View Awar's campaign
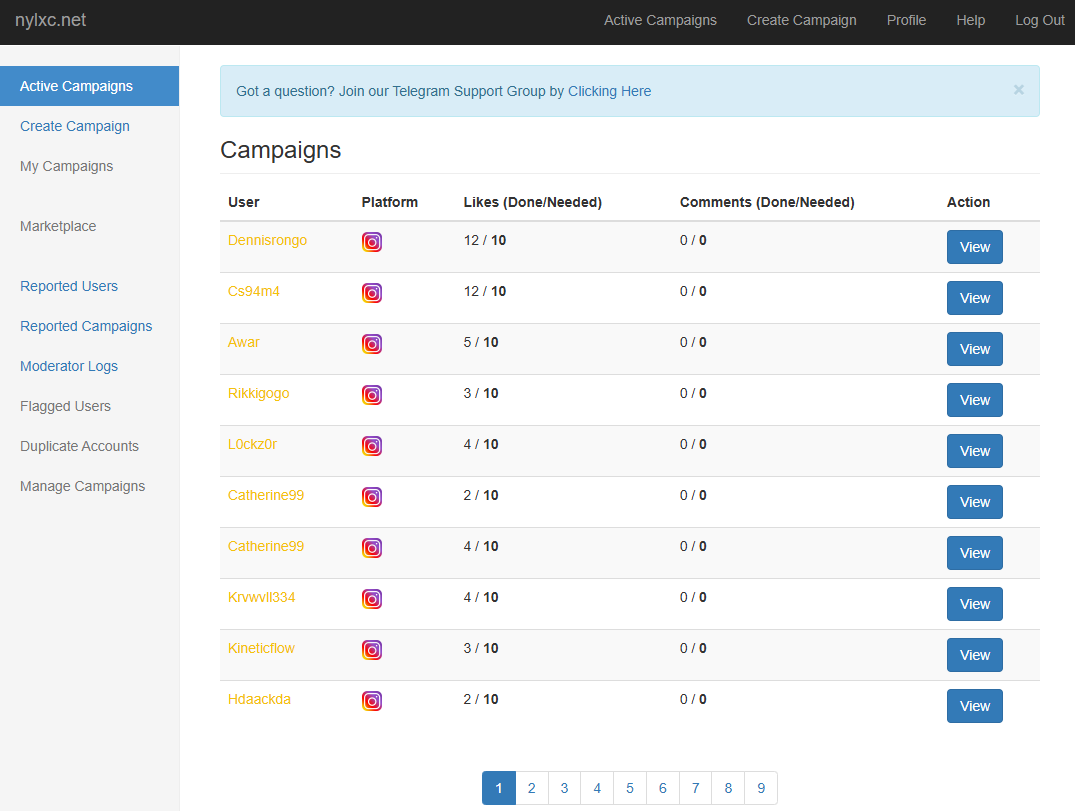The image size is (1075, 811). [x=974, y=349]
